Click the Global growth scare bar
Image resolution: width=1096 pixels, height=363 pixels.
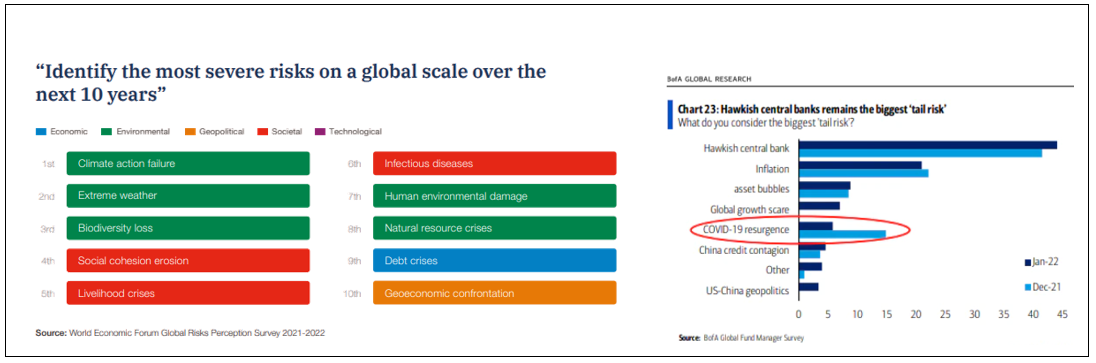coord(819,206)
